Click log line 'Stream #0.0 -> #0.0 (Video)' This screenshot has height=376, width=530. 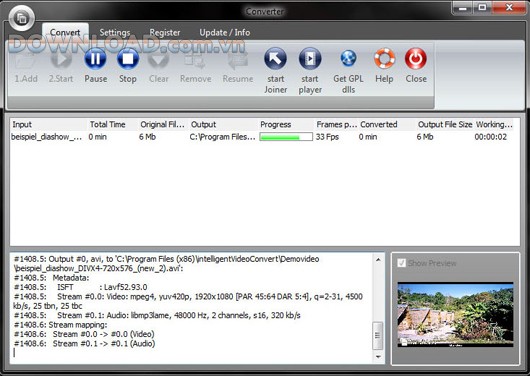(x=84, y=334)
